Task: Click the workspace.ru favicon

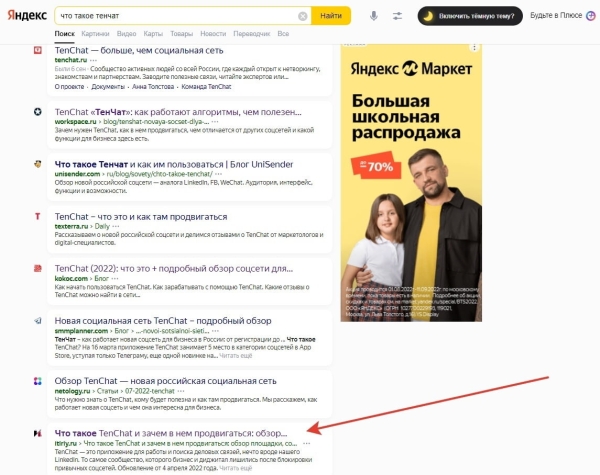Action: [38, 112]
